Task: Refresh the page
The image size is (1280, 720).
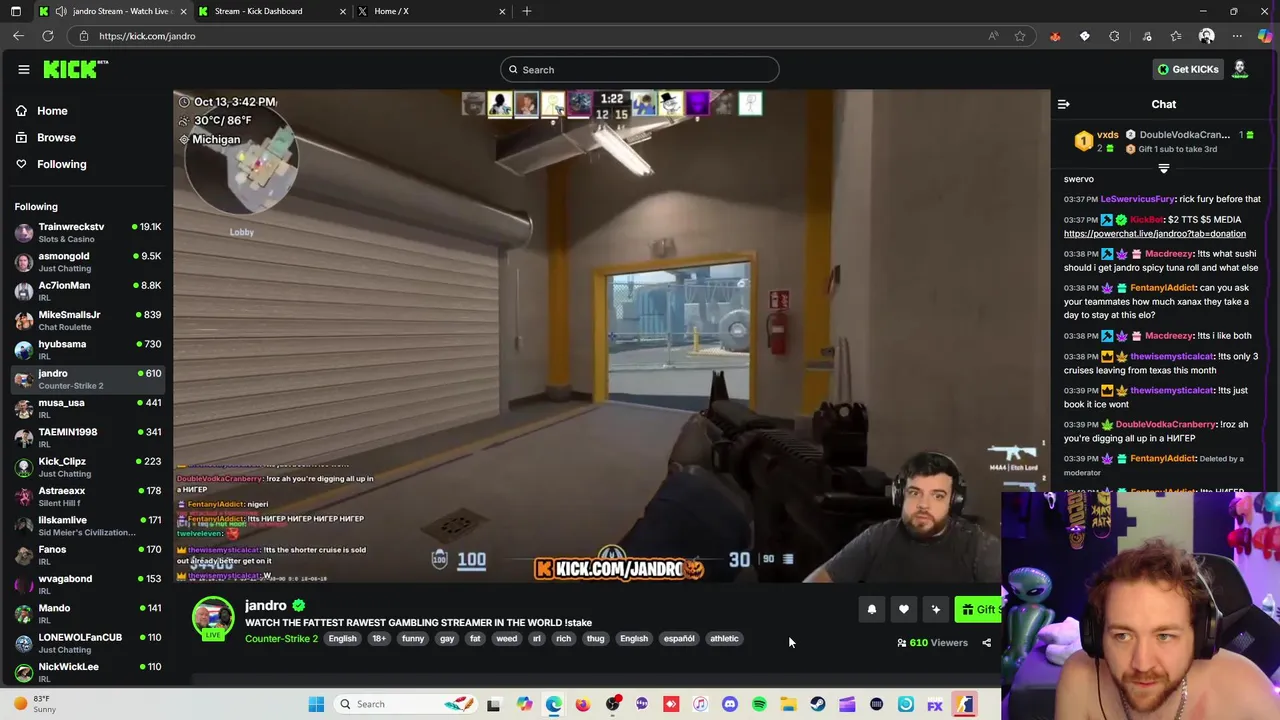Action: [x=47, y=36]
